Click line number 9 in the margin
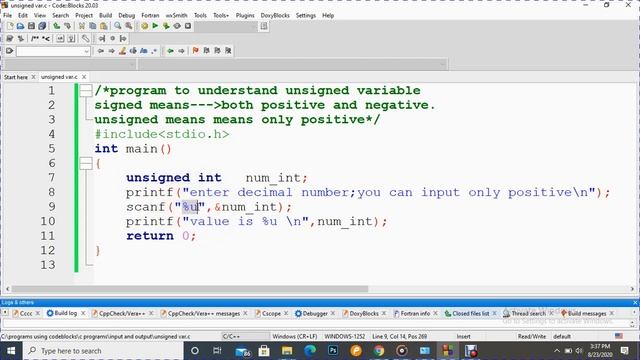This screenshot has height=360, width=640. pyautogui.click(x=52, y=207)
